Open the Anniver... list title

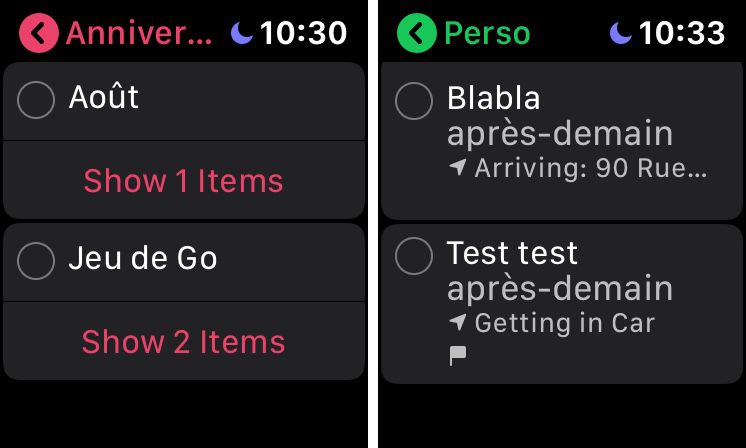click(x=139, y=33)
